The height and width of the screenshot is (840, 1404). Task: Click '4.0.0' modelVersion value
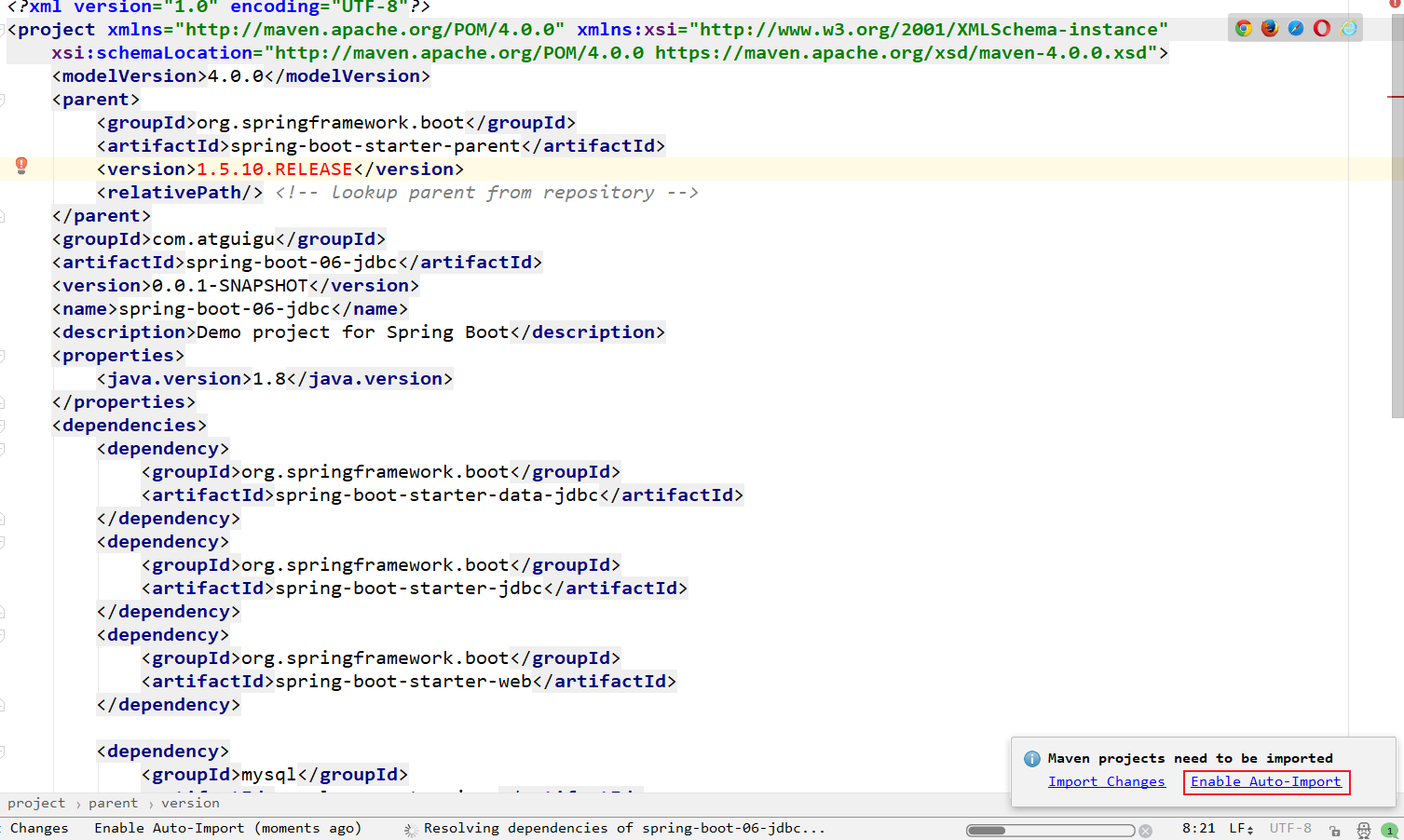236,75
